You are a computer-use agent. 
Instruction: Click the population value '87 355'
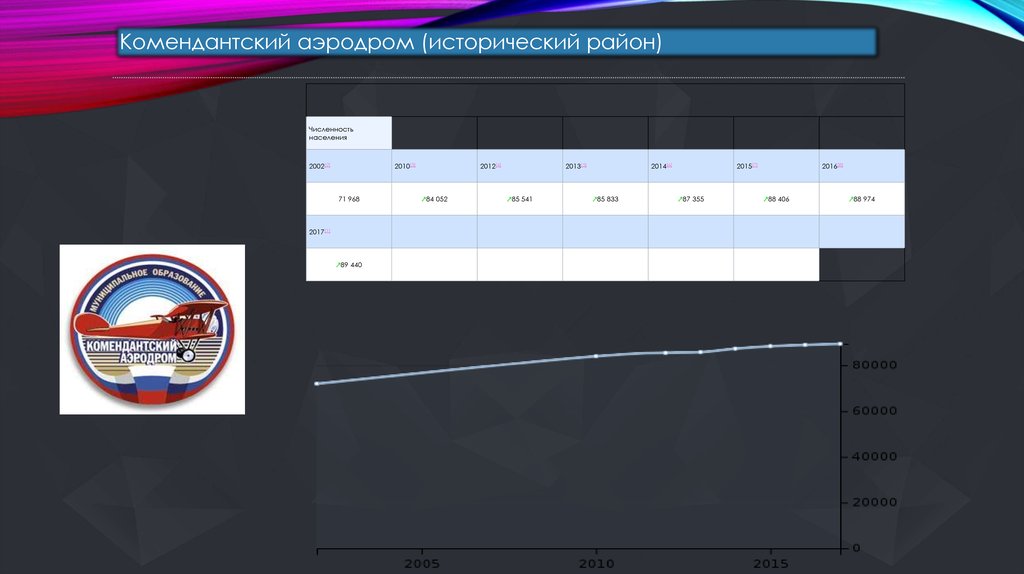click(x=693, y=199)
